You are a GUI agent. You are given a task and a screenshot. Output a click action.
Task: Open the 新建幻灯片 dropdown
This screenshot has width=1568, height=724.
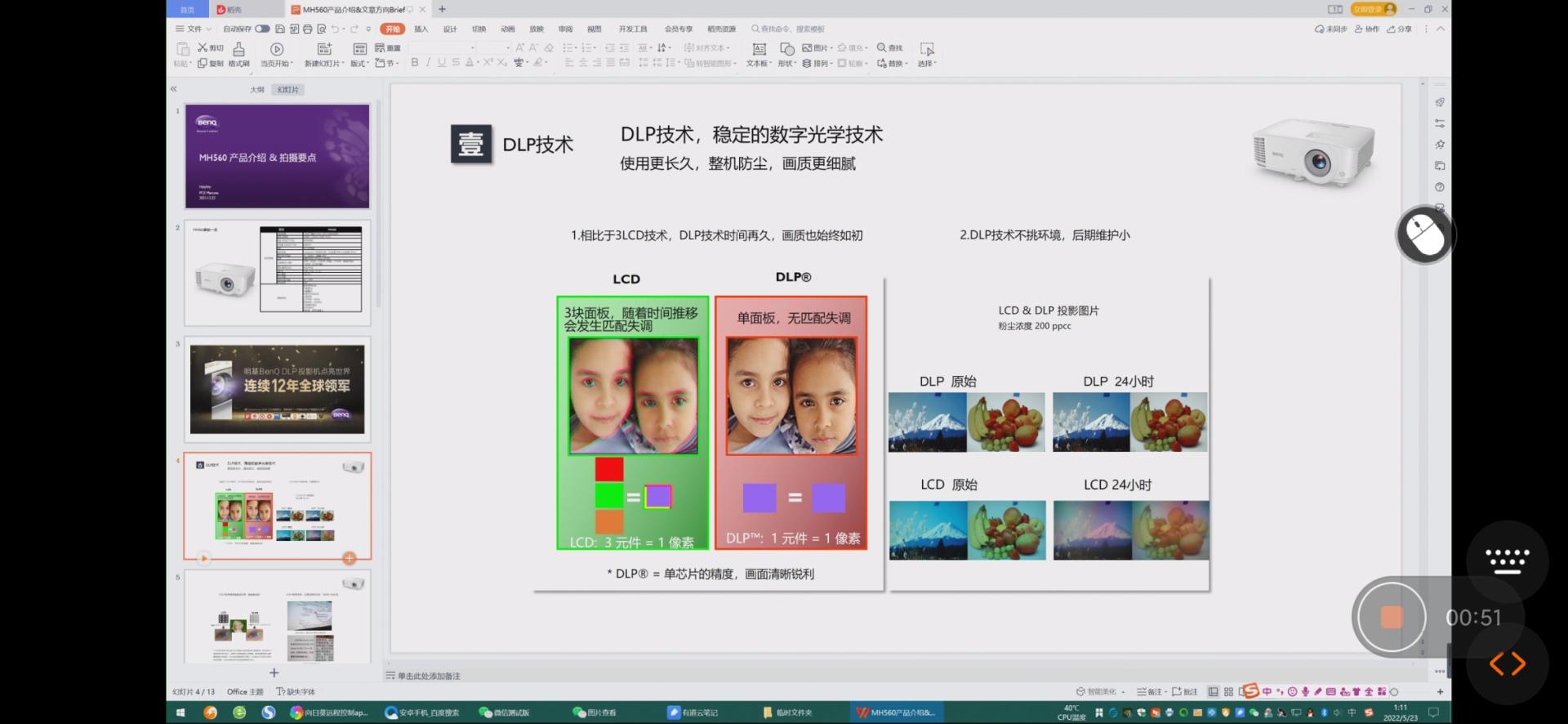(x=324, y=55)
